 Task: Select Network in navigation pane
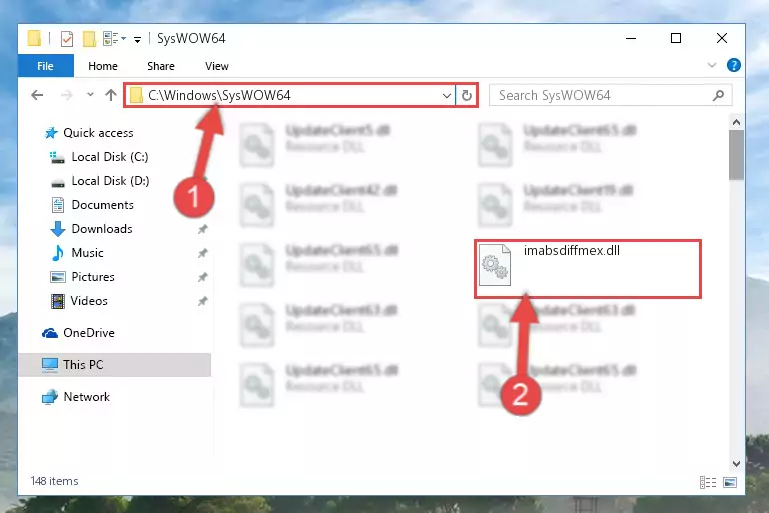coord(86,397)
